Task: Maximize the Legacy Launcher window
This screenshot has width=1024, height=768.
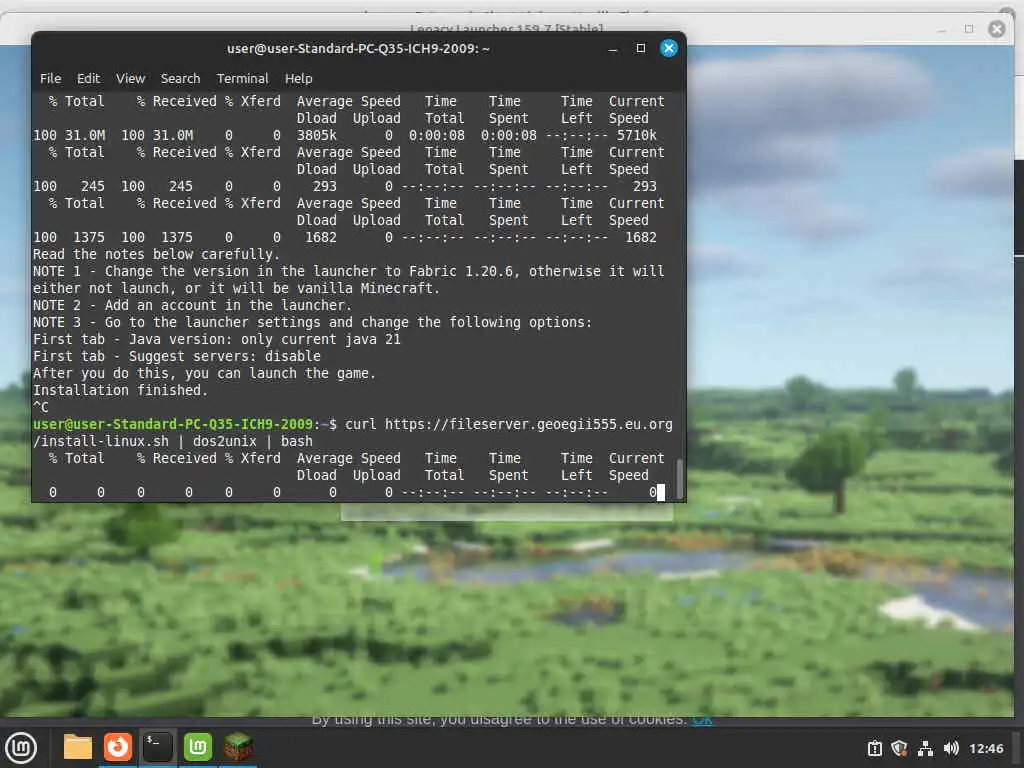Action: 969,29
